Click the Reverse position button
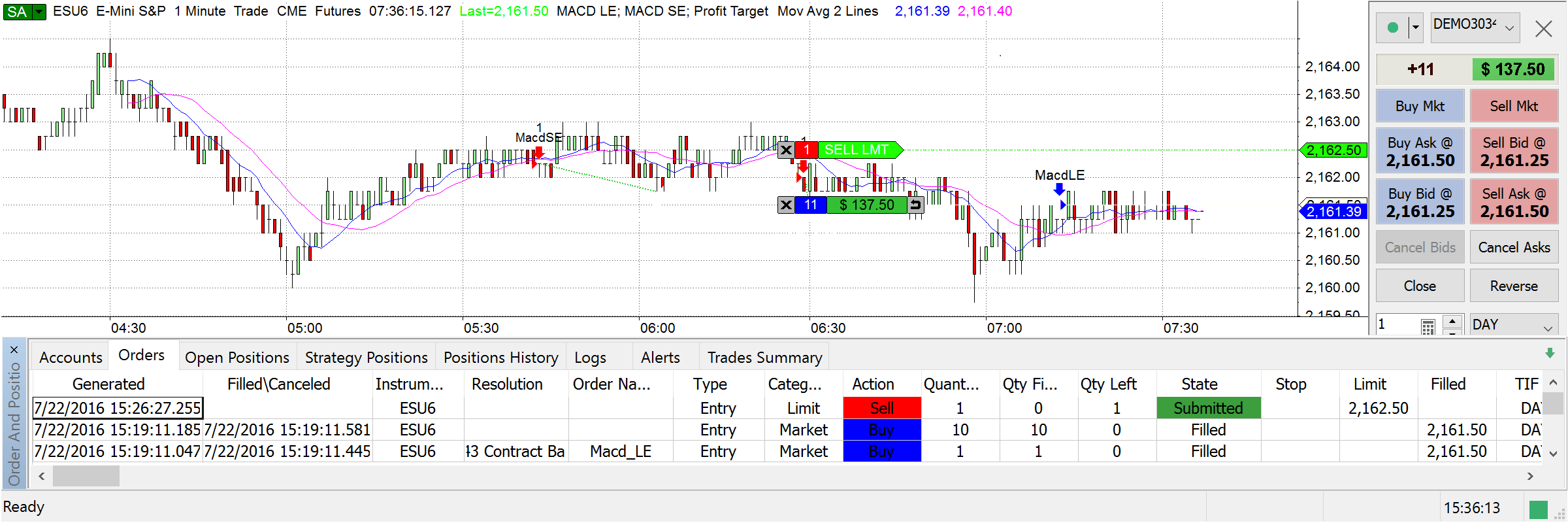 tap(1514, 286)
